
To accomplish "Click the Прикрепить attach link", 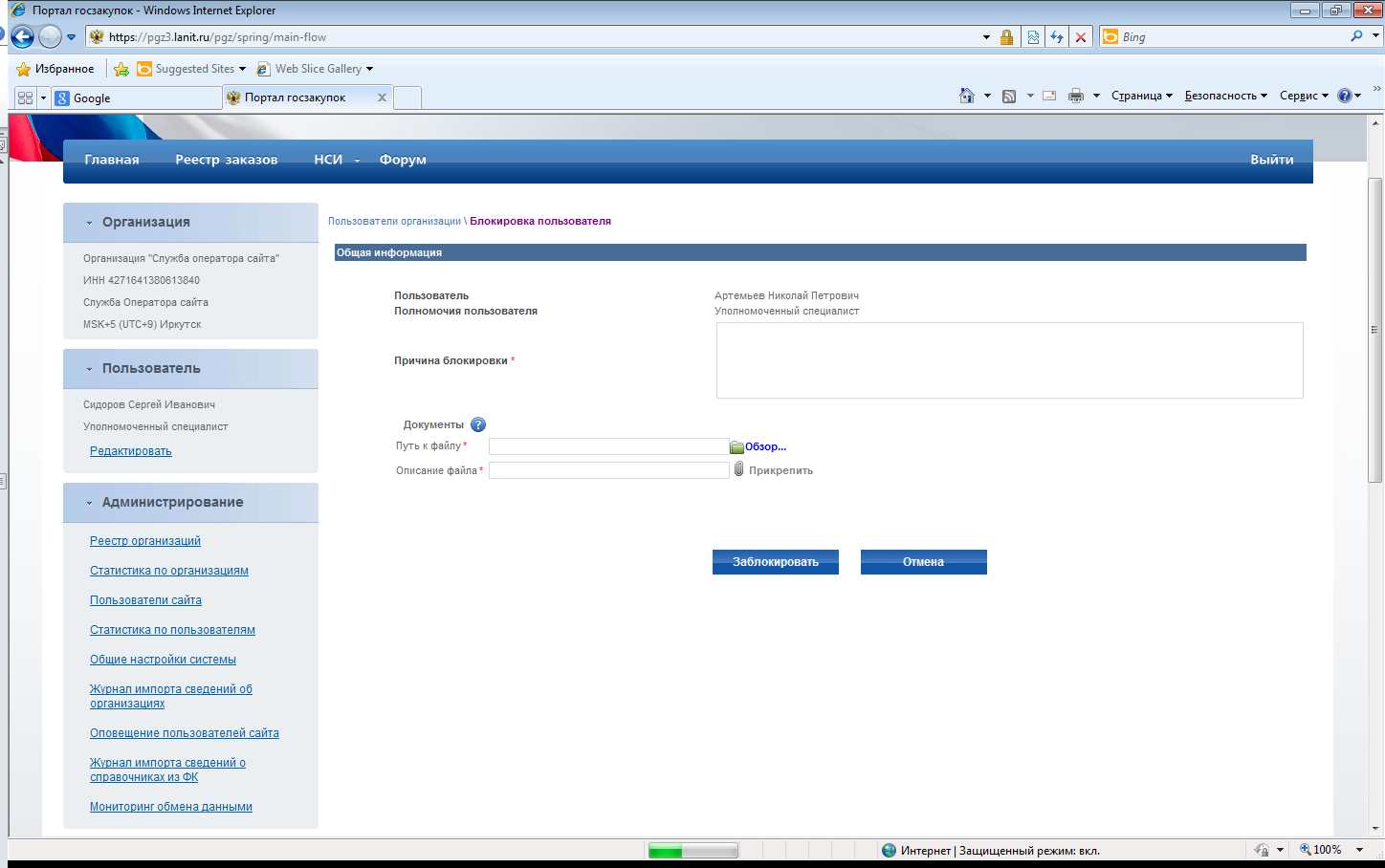I will tap(780, 470).
